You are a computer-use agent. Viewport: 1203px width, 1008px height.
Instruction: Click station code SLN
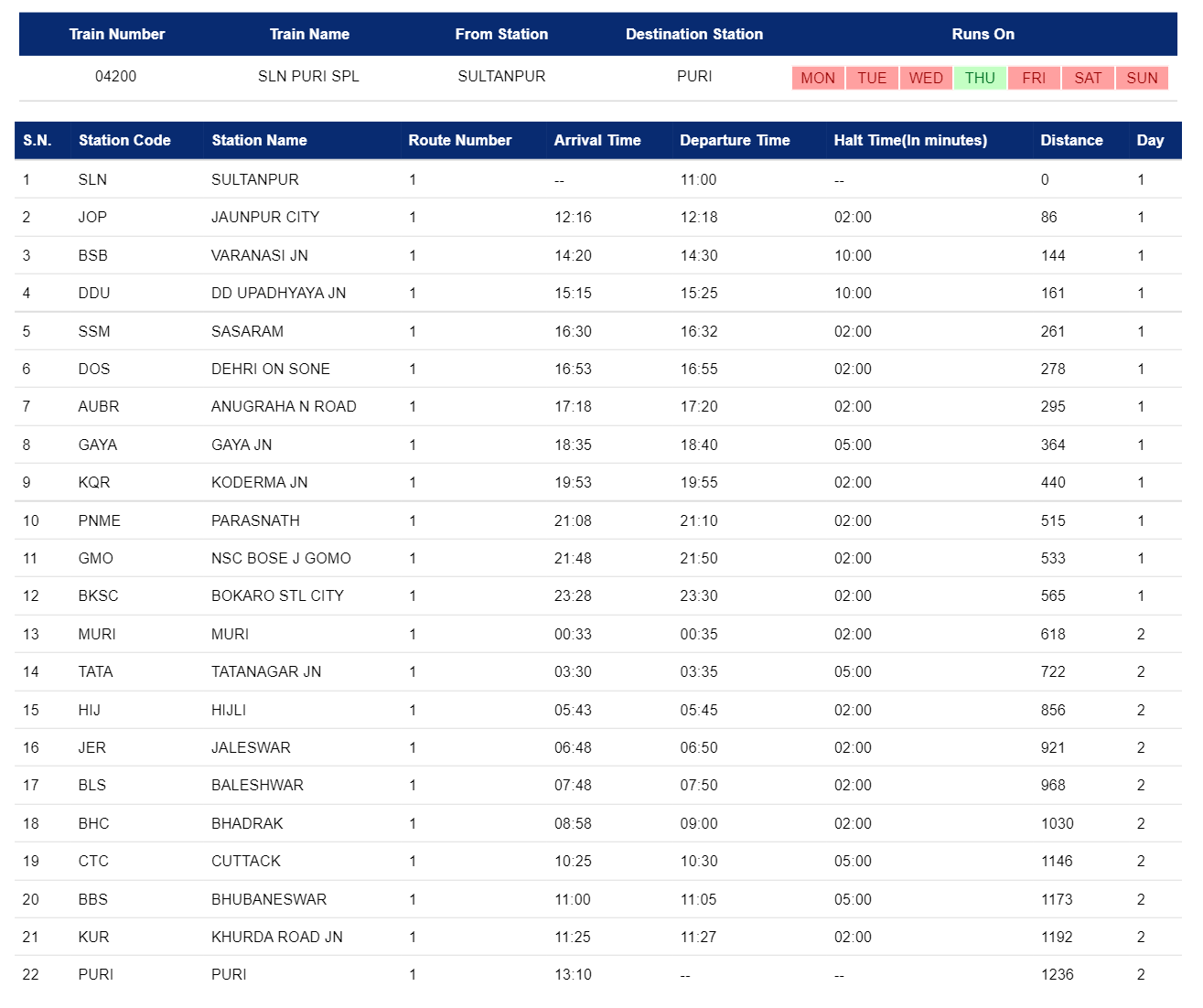(92, 179)
